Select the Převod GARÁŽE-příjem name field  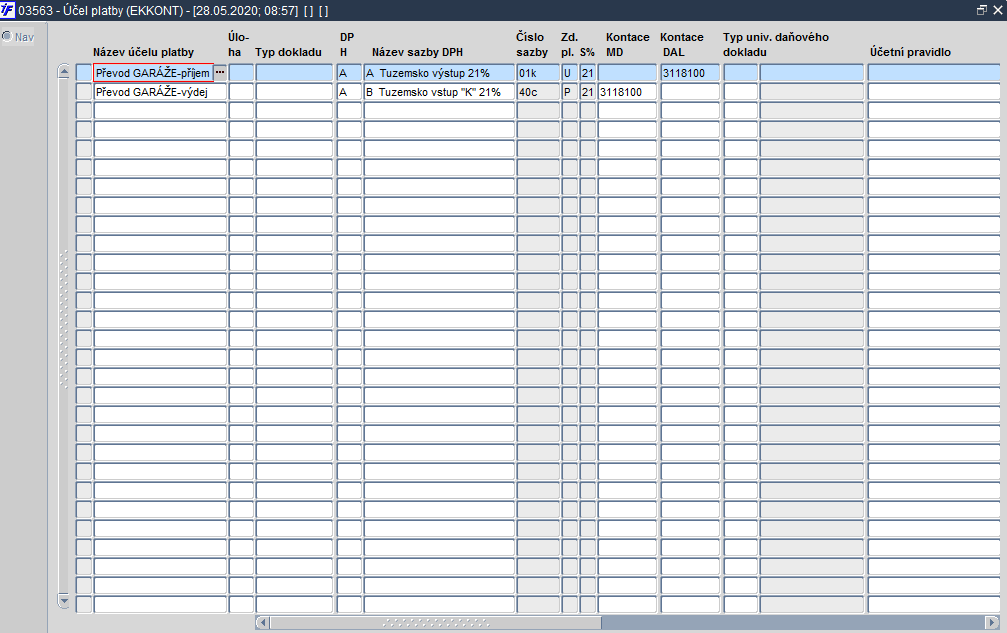(153, 73)
